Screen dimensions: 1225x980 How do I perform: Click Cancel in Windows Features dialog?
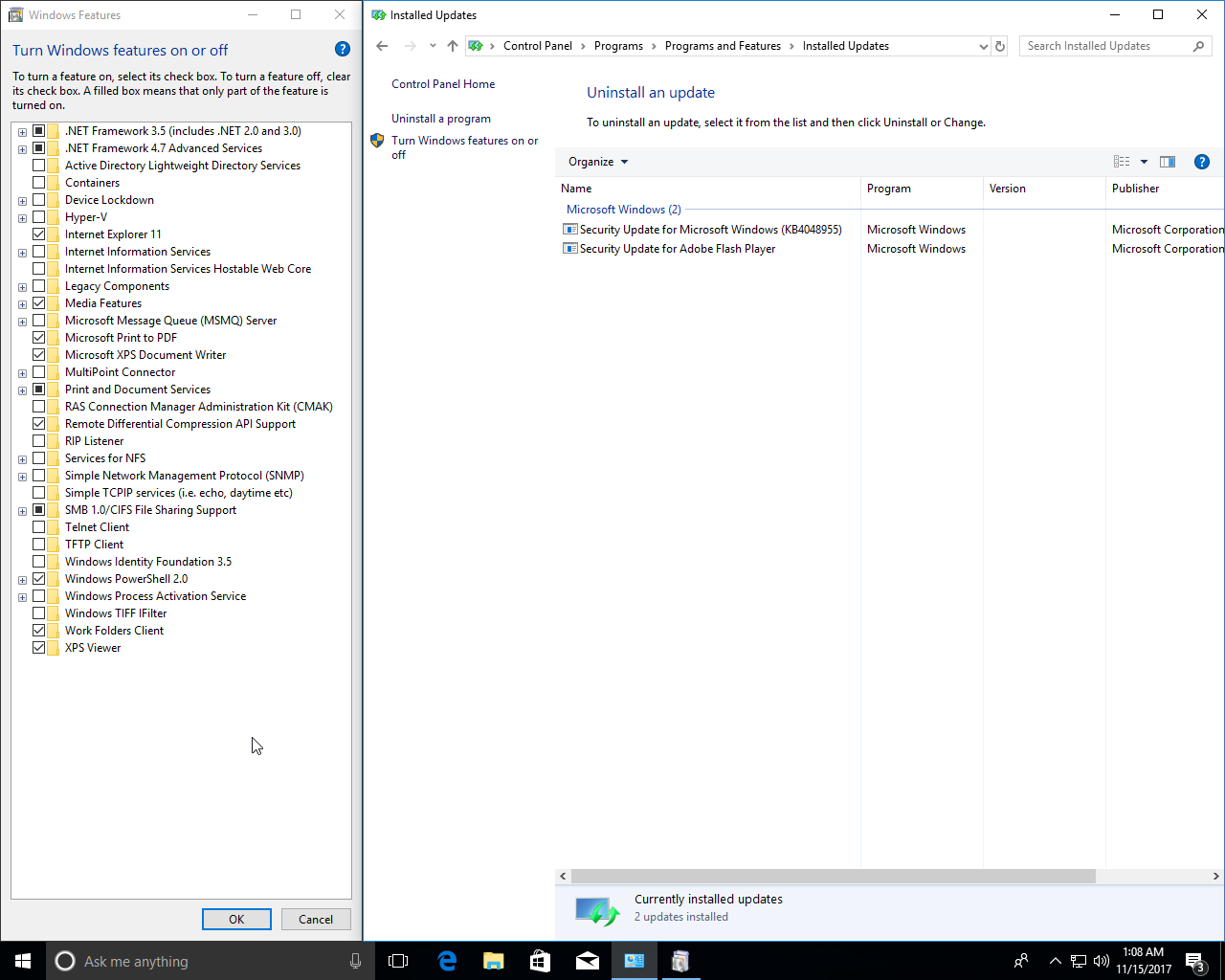click(316, 919)
